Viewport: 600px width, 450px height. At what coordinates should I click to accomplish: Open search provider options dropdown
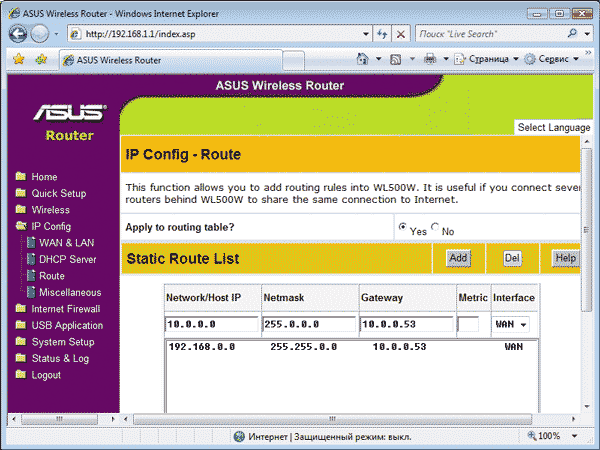(x=587, y=34)
